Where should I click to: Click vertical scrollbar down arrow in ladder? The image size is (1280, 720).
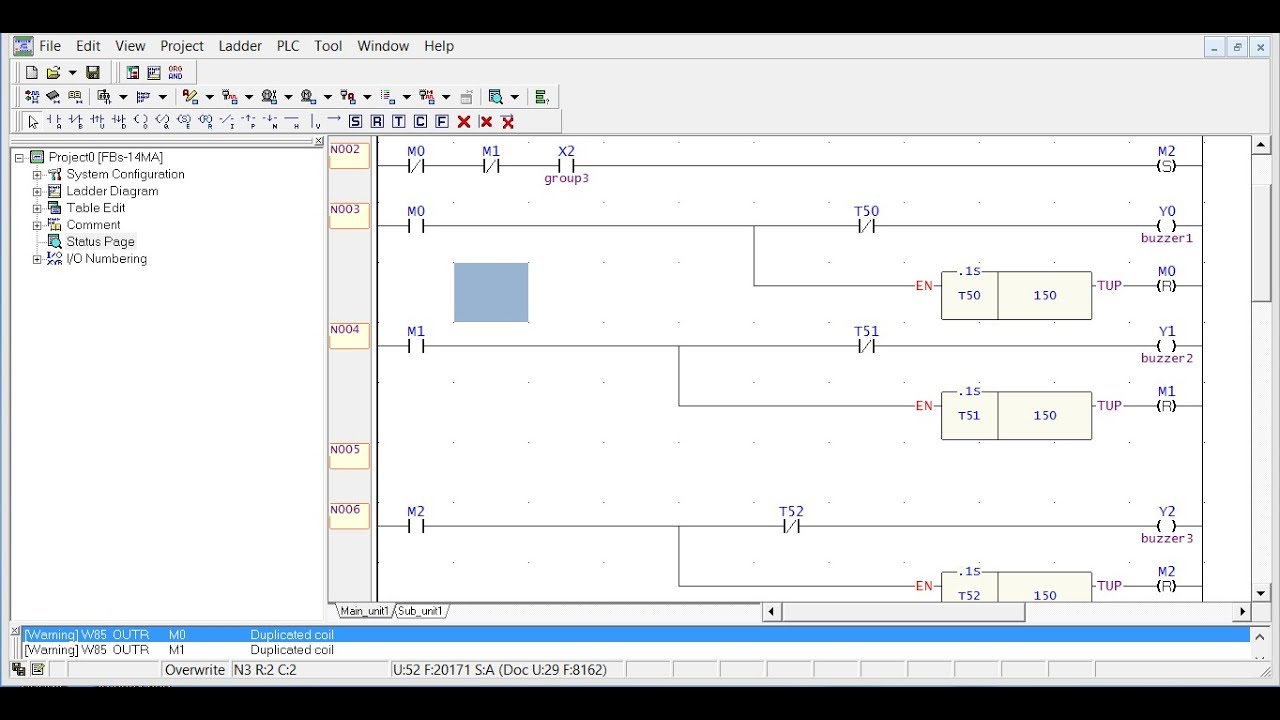[x=1261, y=593]
